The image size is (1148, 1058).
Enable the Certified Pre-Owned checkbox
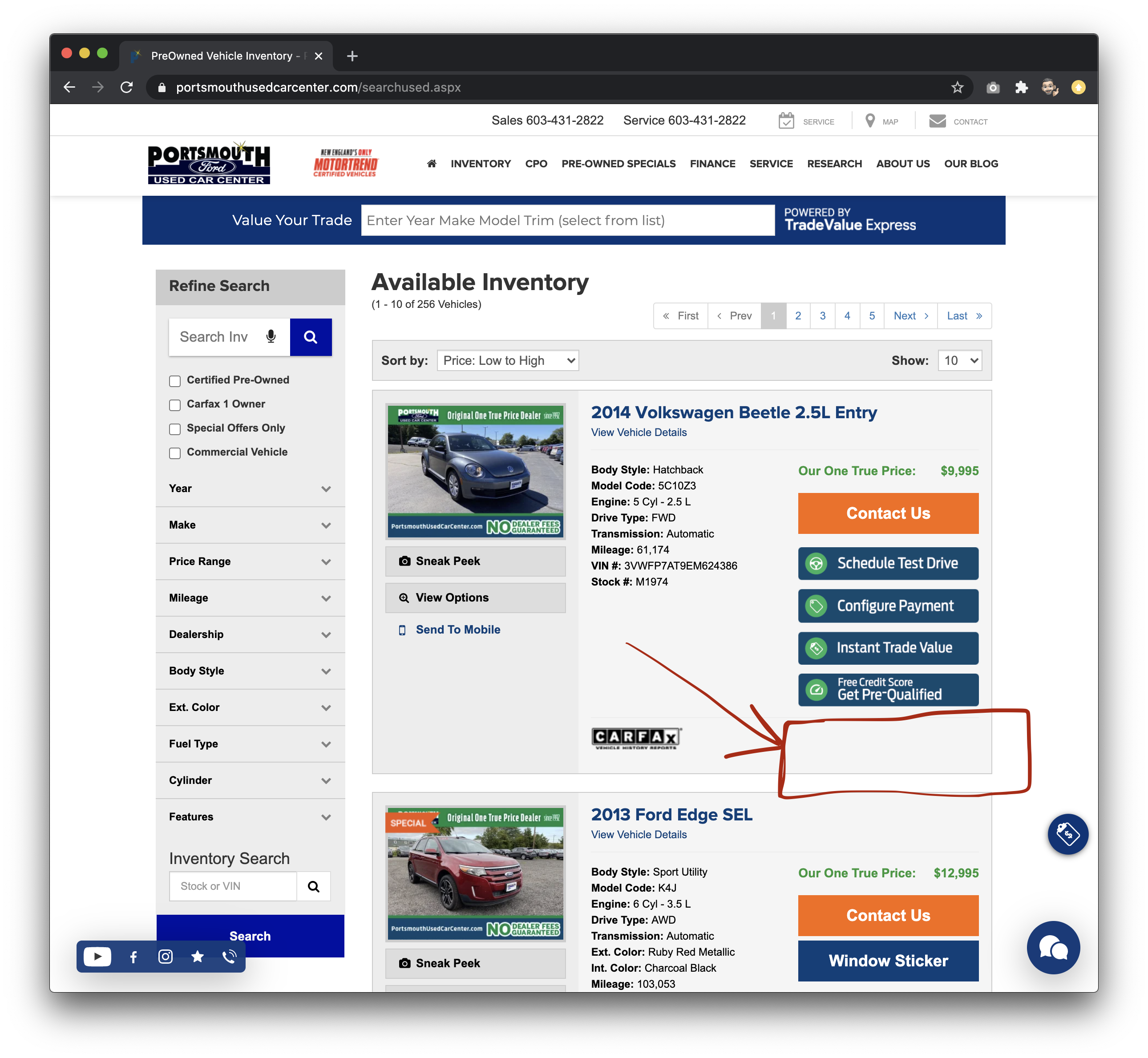pos(175,381)
